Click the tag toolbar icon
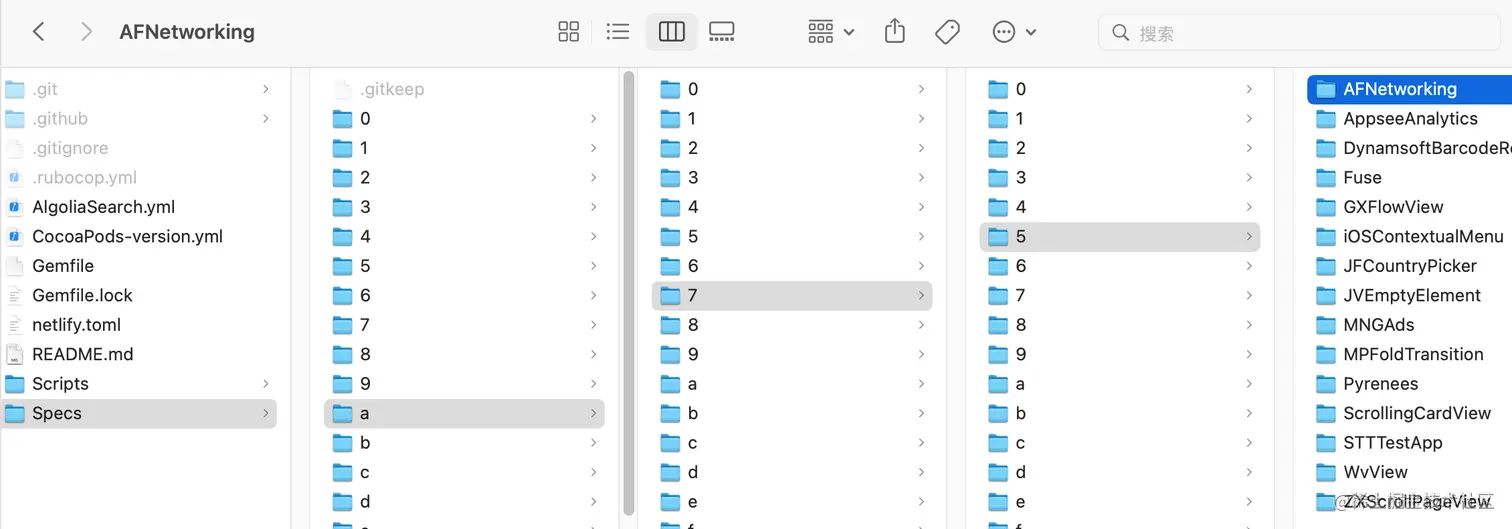 [x=947, y=32]
